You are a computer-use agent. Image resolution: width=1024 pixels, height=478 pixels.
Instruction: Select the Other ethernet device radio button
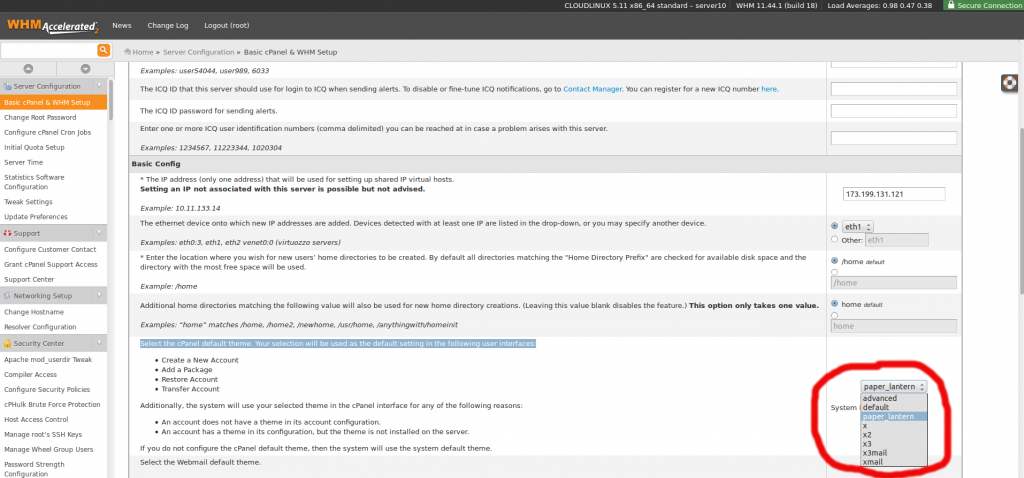click(835, 240)
